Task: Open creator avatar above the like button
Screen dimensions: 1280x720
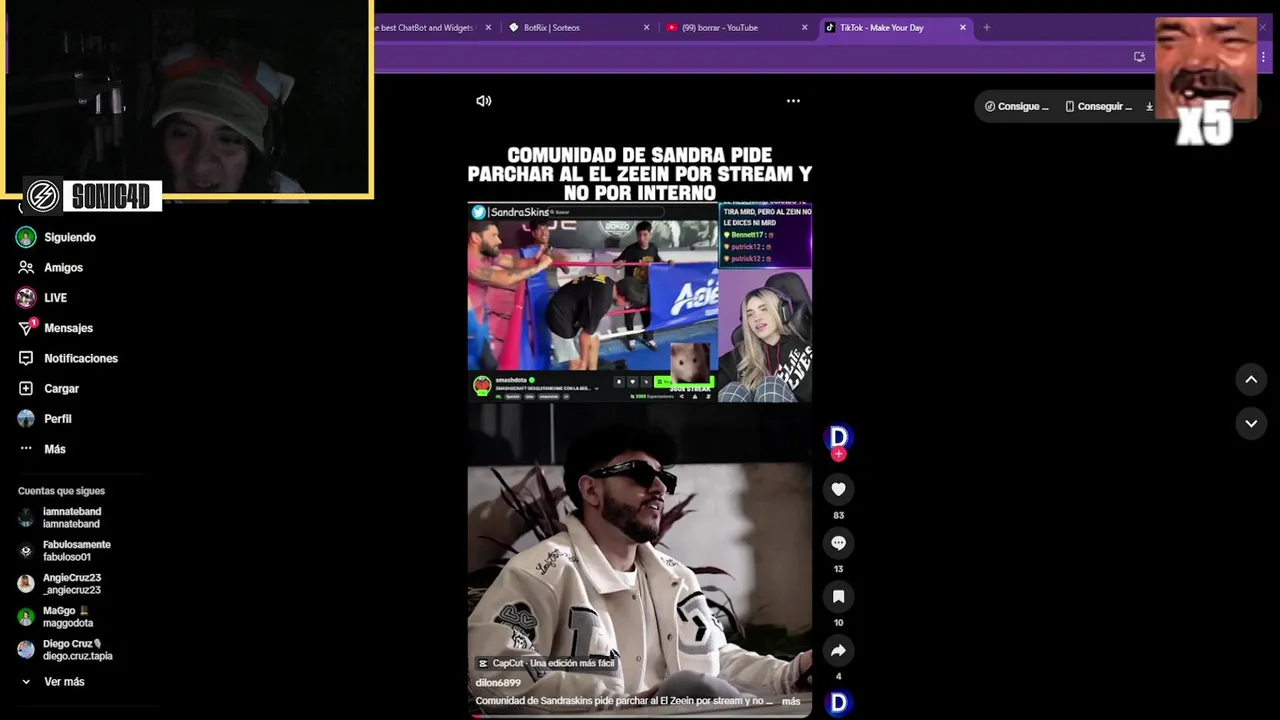Action: click(x=838, y=436)
